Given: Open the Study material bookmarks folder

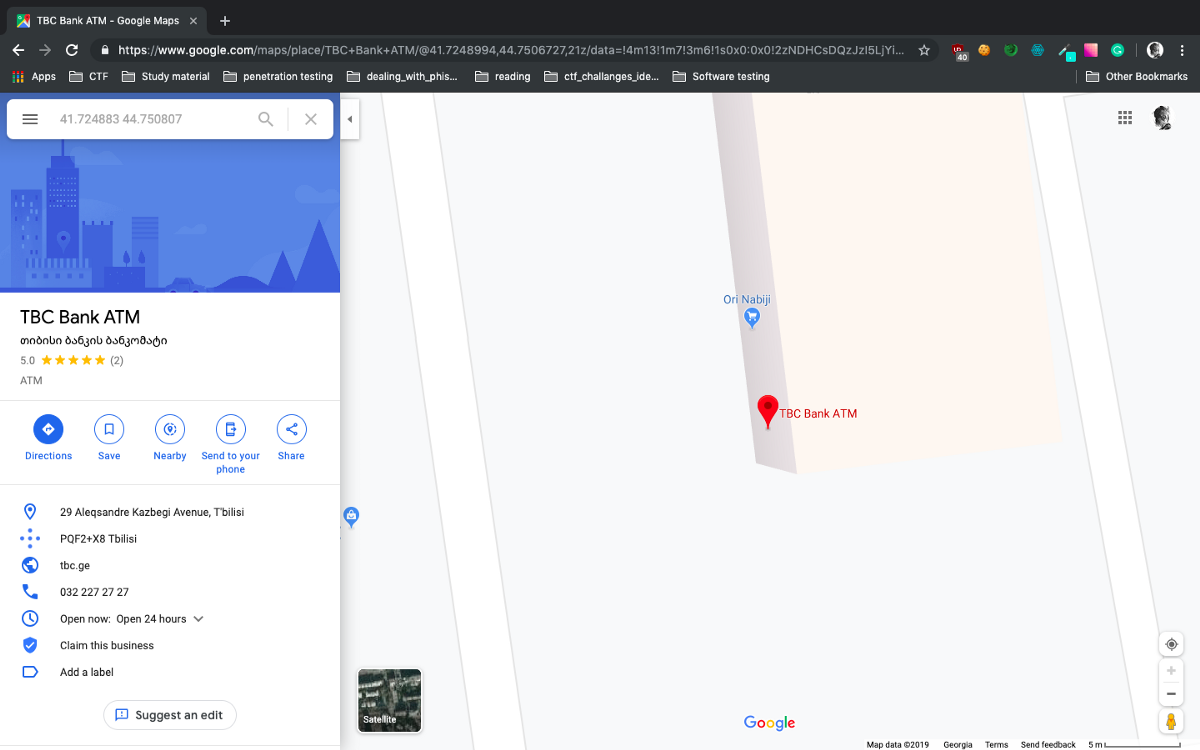Looking at the screenshot, I should (x=165, y=76).
